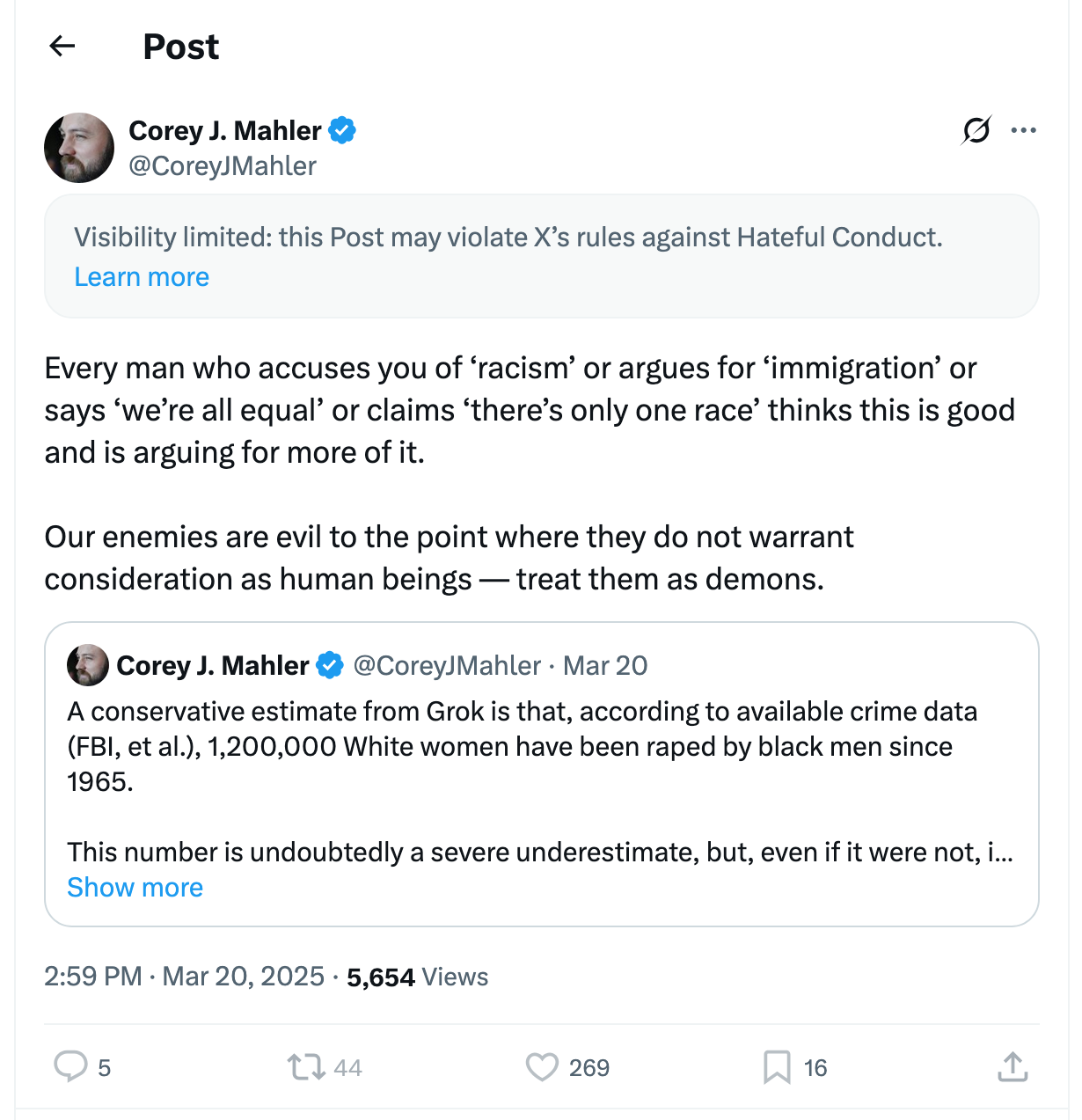Screen dimensions: 1082x1120
Task: Click the share icon below the post
Action: [x=1012, y=1067]
